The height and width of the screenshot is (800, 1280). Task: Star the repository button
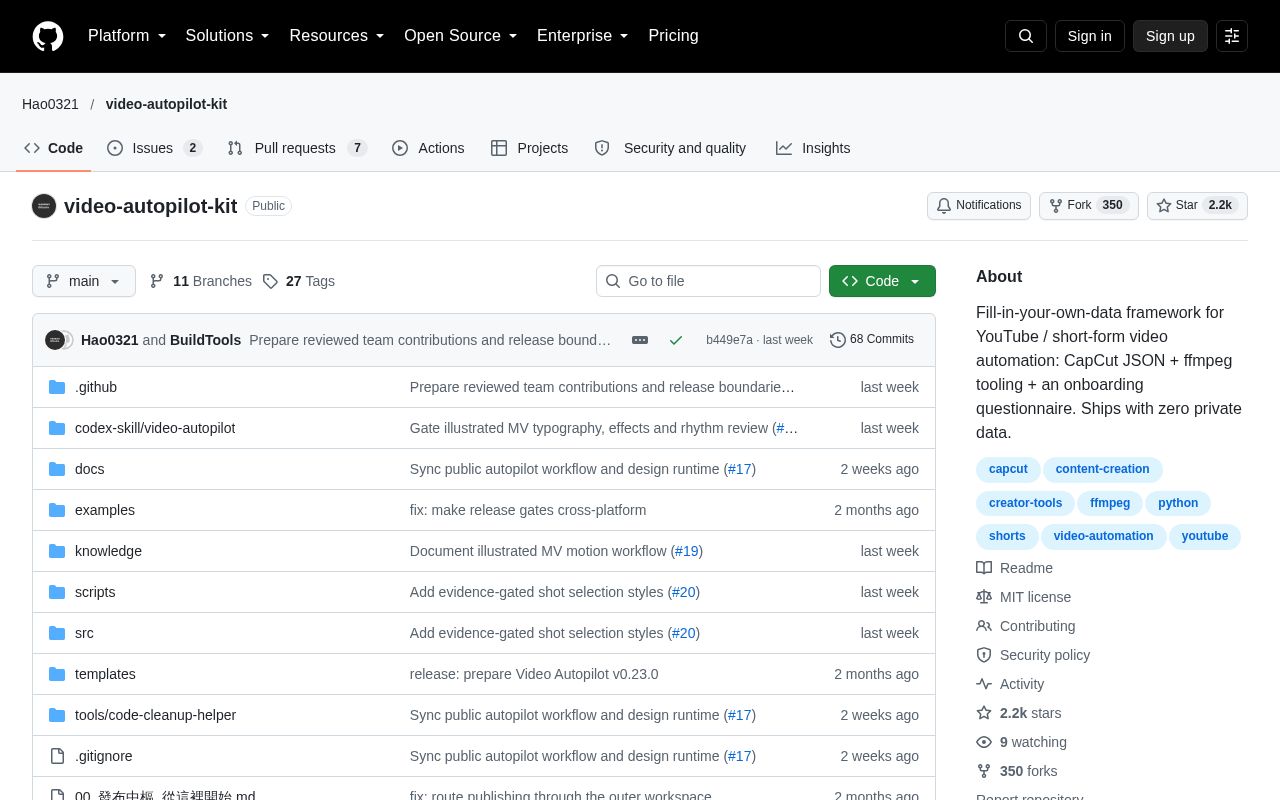[x=1197, y=206]
